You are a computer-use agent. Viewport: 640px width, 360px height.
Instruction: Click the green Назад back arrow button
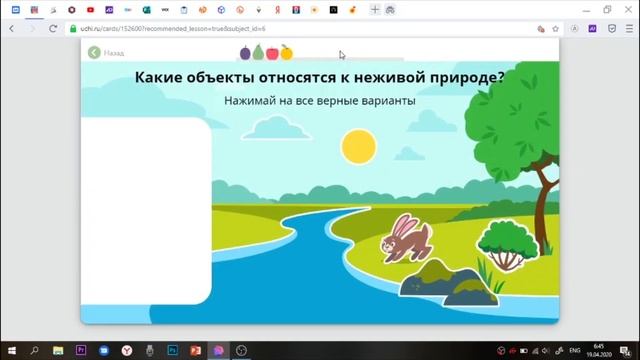tap(94, 53)
